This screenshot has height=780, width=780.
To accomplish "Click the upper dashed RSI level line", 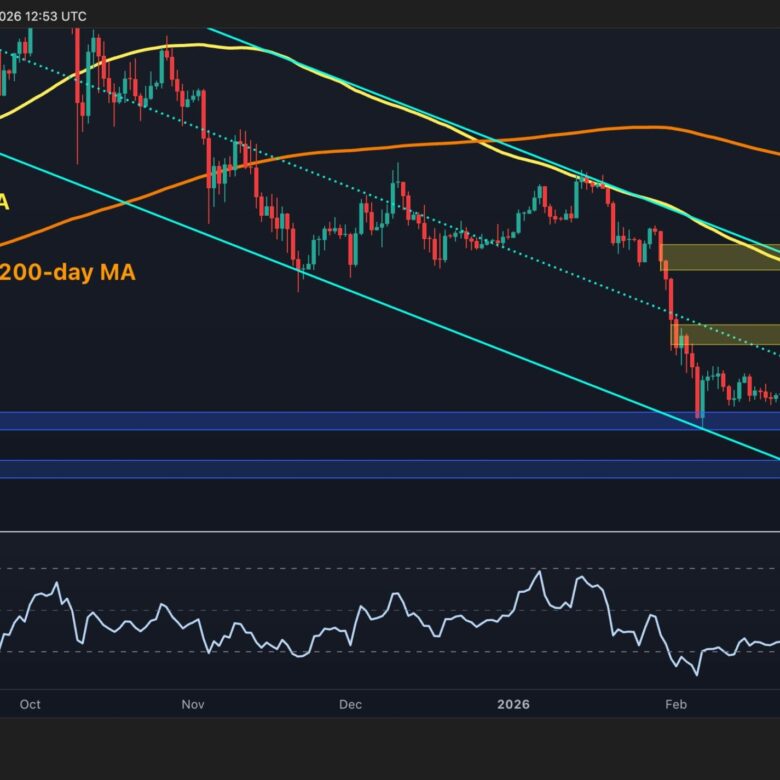I will pos(300,569).
